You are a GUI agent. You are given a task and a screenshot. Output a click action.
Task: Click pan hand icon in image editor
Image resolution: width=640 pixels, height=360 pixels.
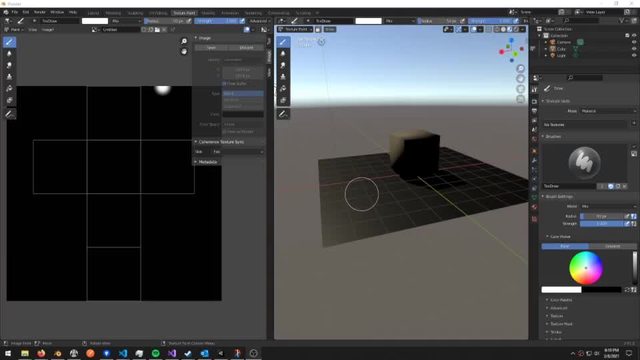[x=184, y=51]
